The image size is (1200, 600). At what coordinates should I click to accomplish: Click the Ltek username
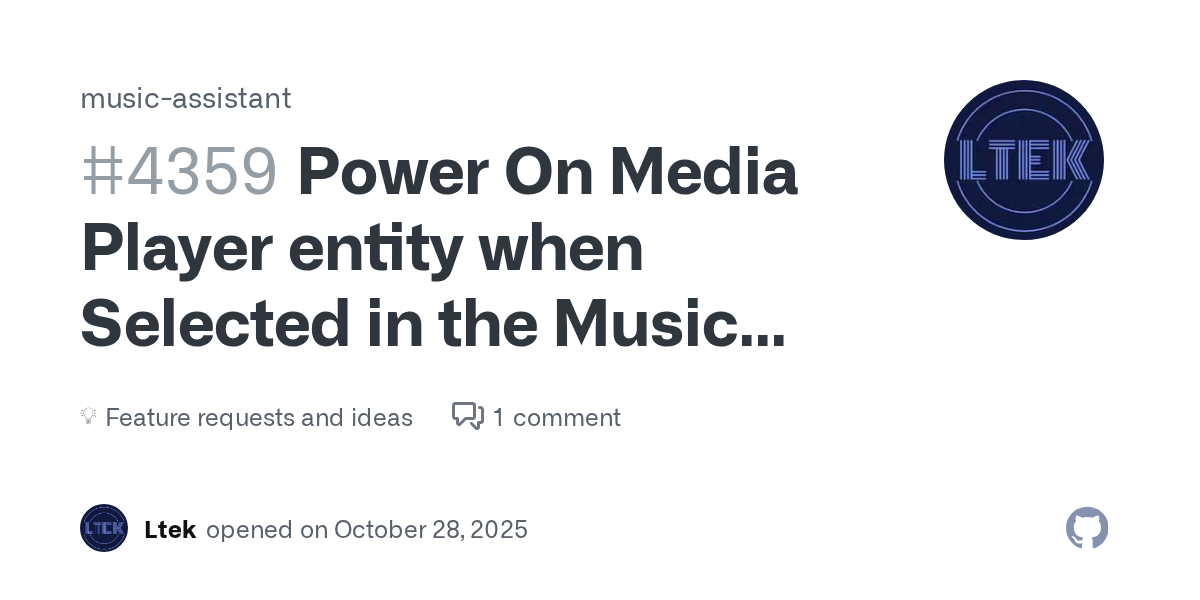coord(170,529)
